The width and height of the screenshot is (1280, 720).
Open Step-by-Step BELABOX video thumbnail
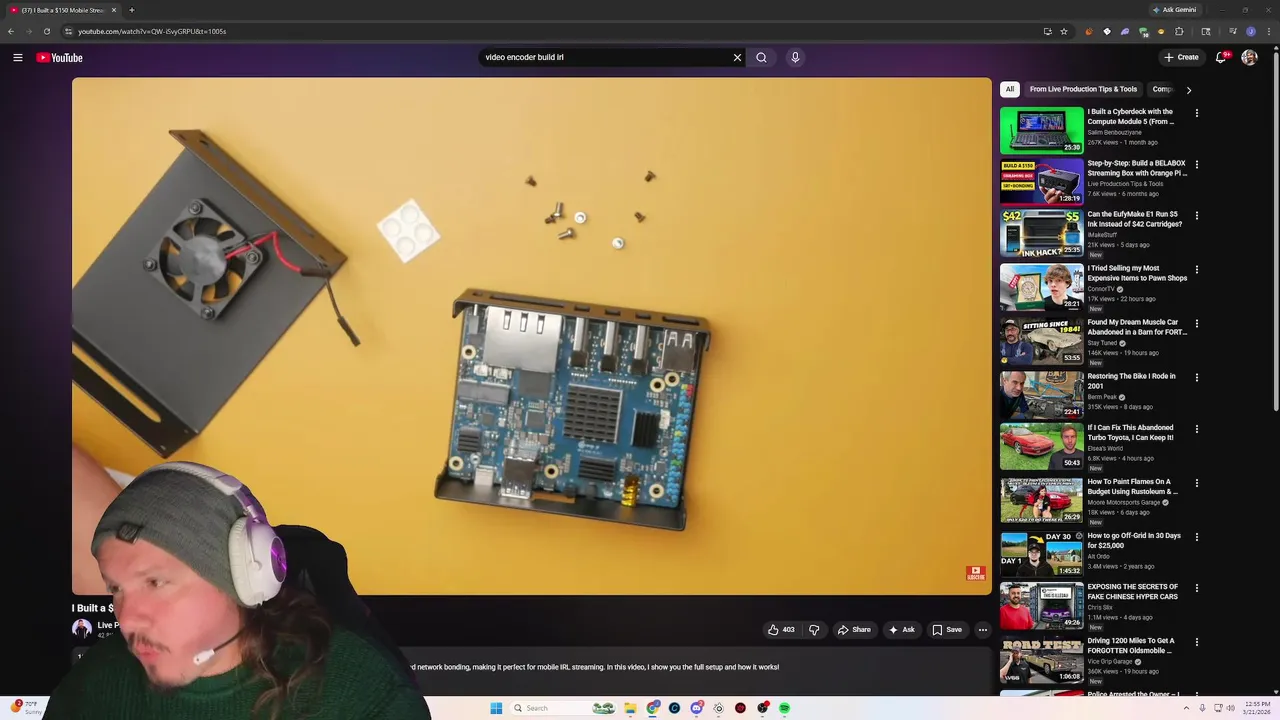pos(1041,181)
